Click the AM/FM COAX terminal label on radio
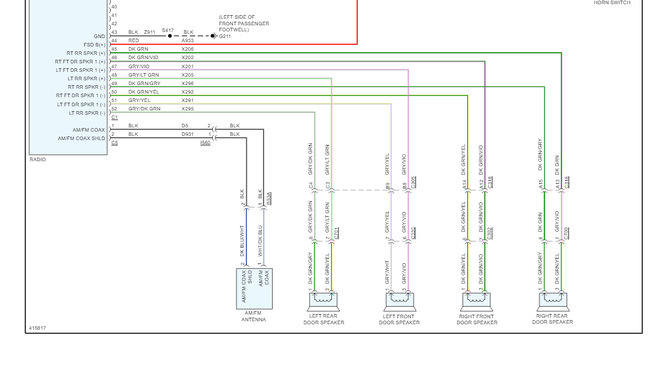The height and width of the screenshot is (372, 650). (89, 130)
